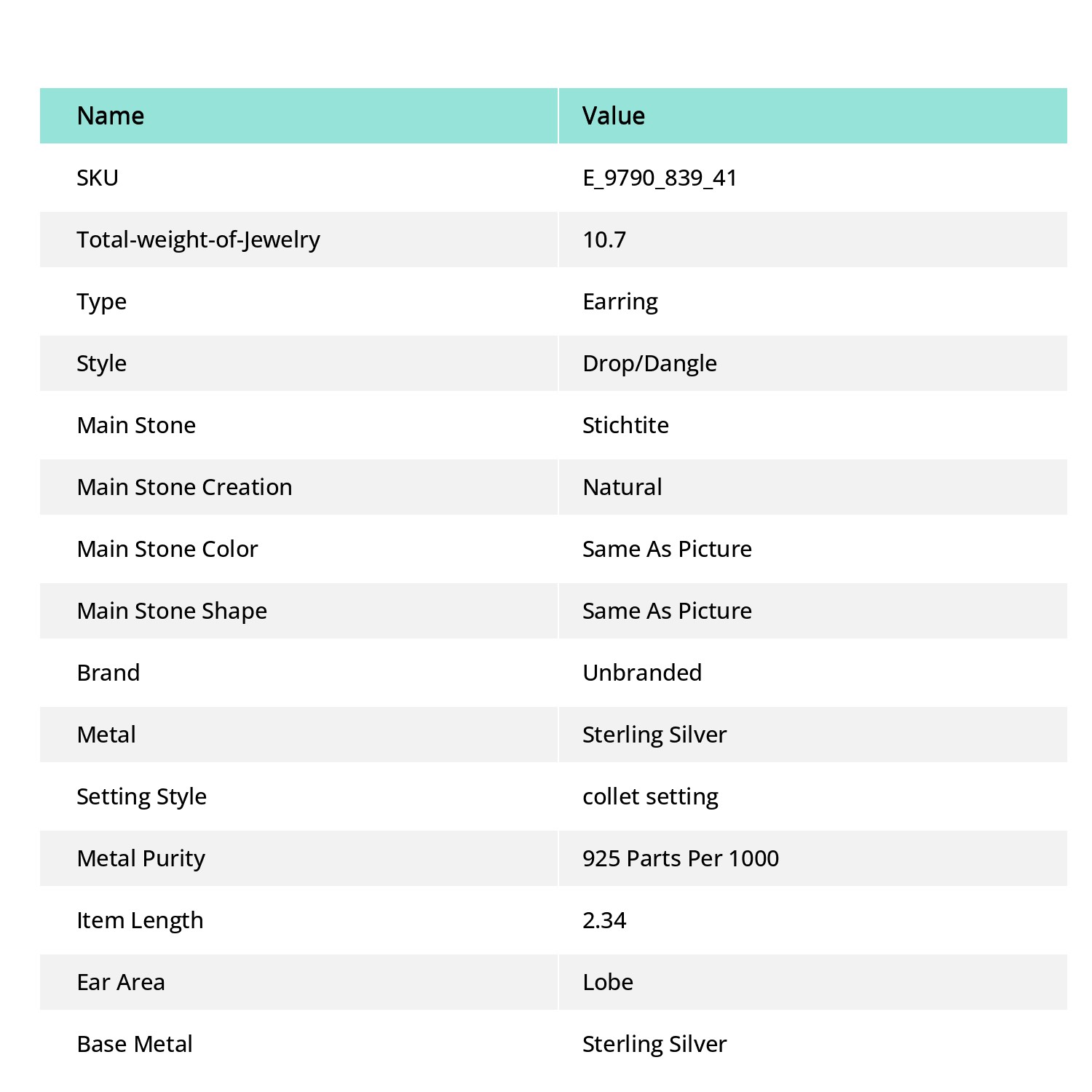Click the Main Stone Shape label

(172, 611)
